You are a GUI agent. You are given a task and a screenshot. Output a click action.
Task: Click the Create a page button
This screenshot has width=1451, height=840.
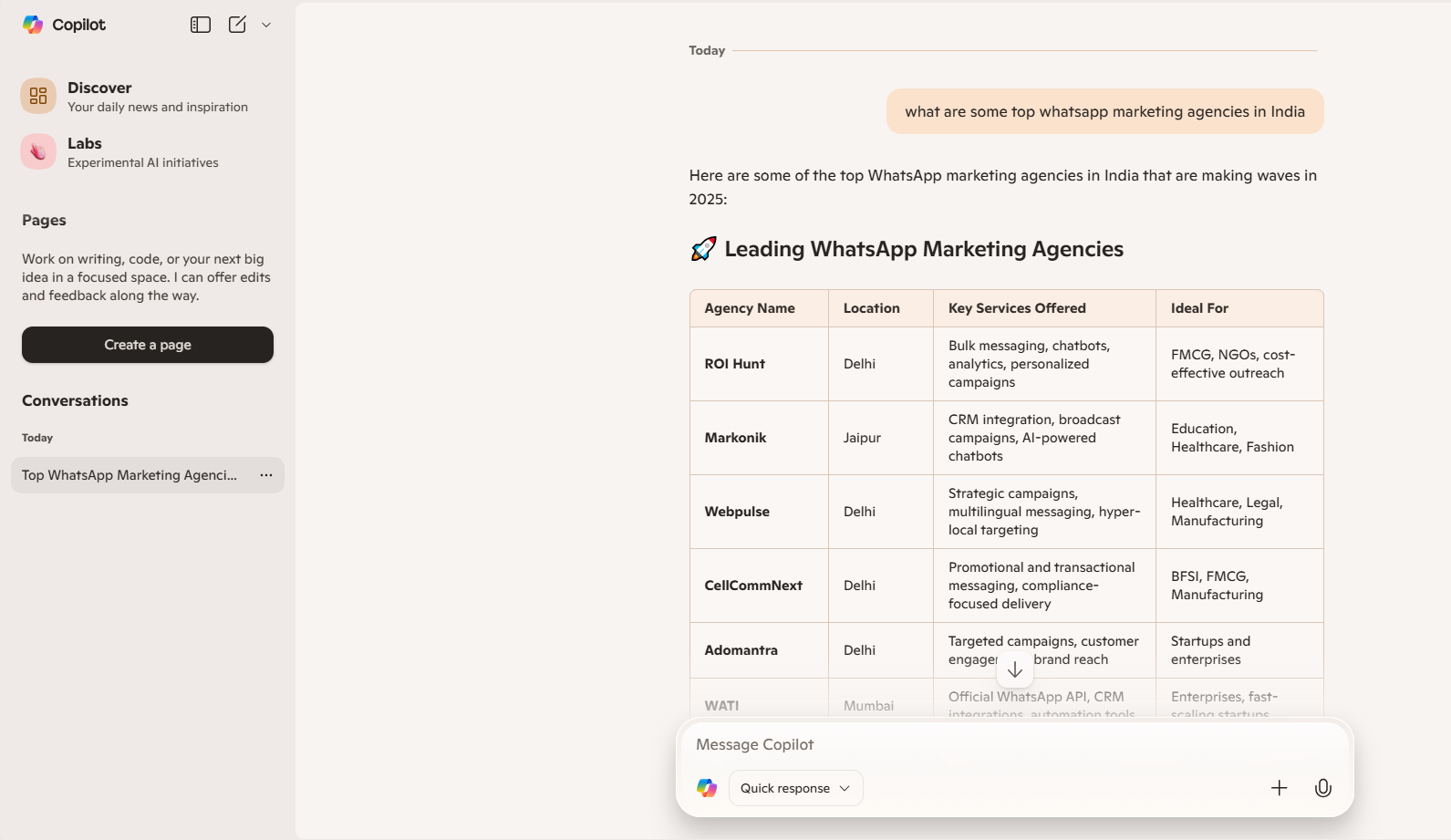pyautogui.click(x=148, y=345)
